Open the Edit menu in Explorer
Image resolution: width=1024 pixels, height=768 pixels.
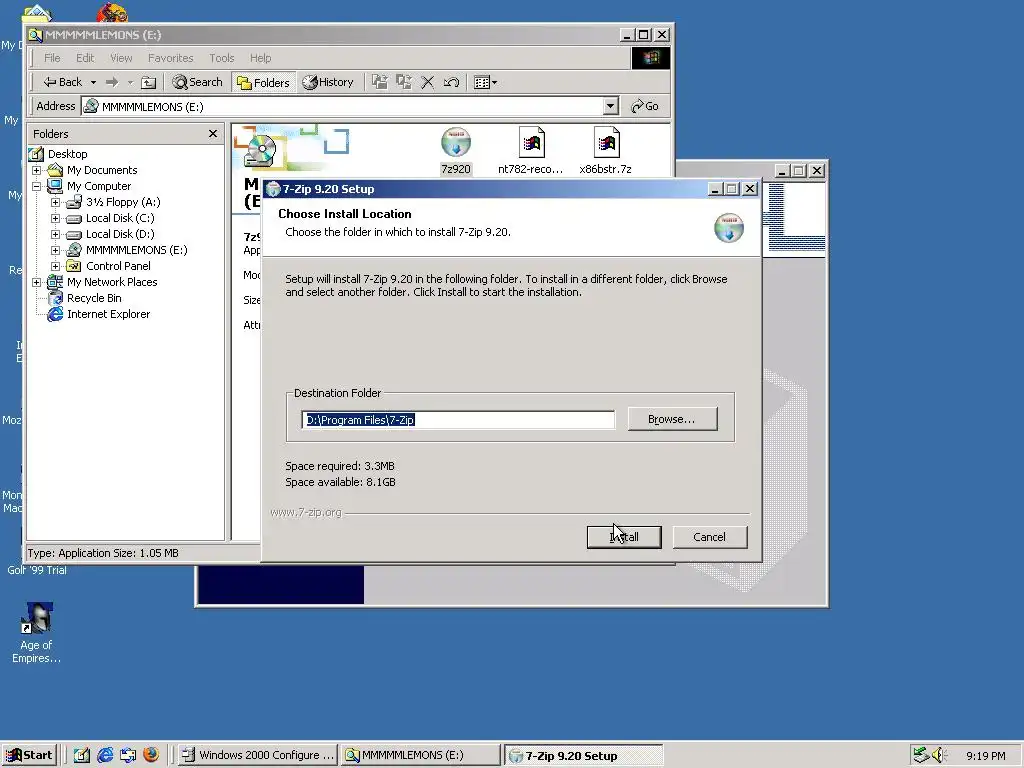(85, 58)
